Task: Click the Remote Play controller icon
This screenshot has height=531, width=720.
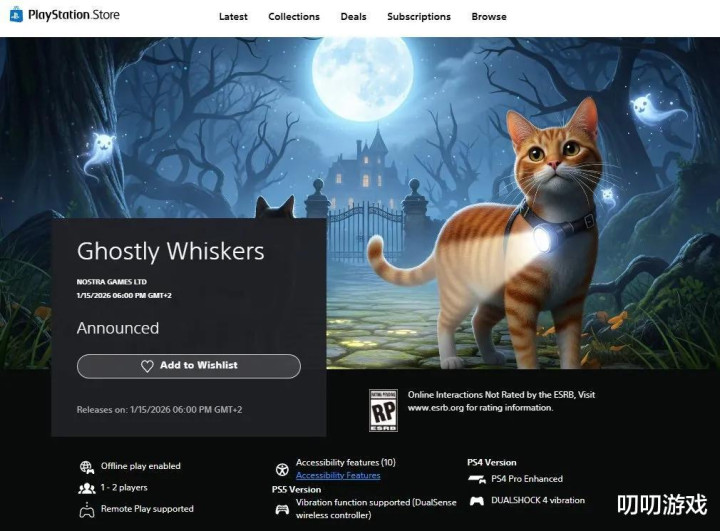Action: tap(87, 510)
